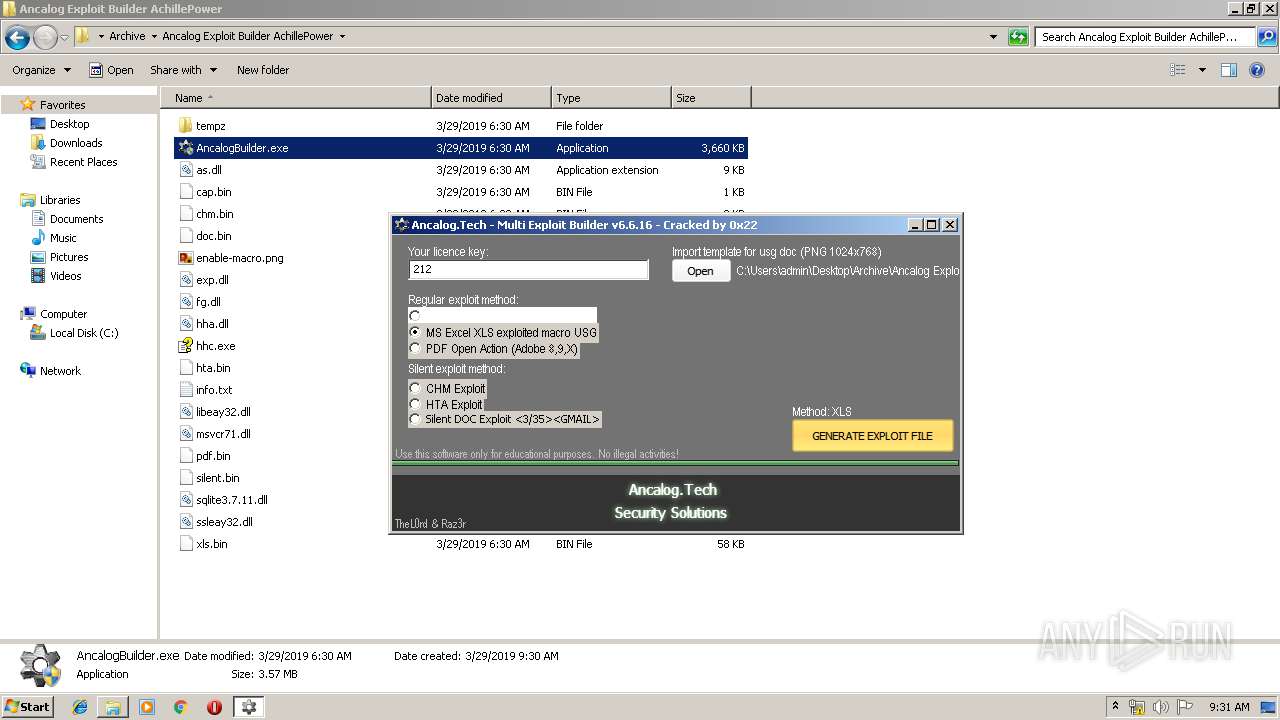Select the as.dll file icon

click(185, 170)
